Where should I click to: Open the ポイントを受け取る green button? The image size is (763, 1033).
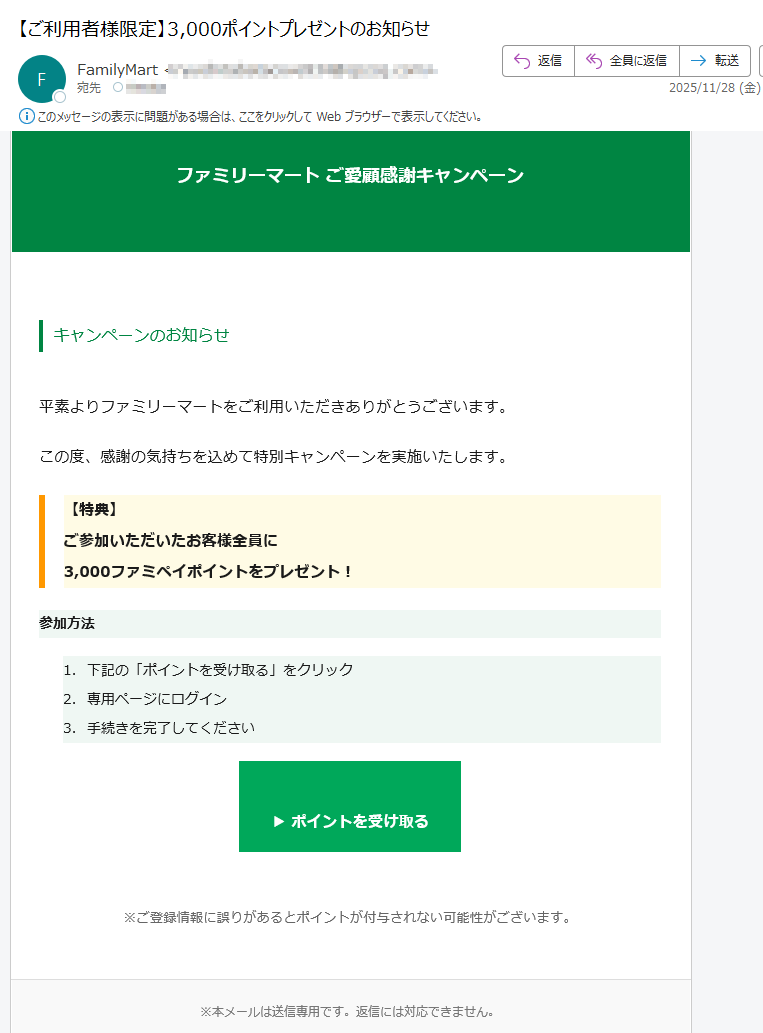coord(350,806)
